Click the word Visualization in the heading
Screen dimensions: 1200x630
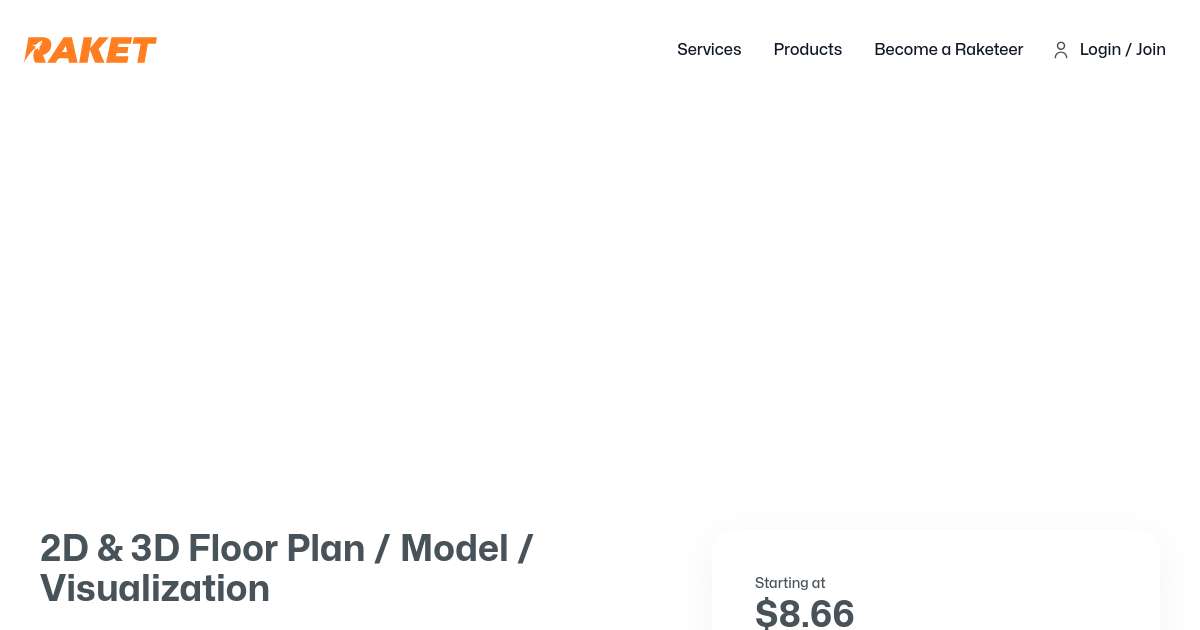(155, 588)
